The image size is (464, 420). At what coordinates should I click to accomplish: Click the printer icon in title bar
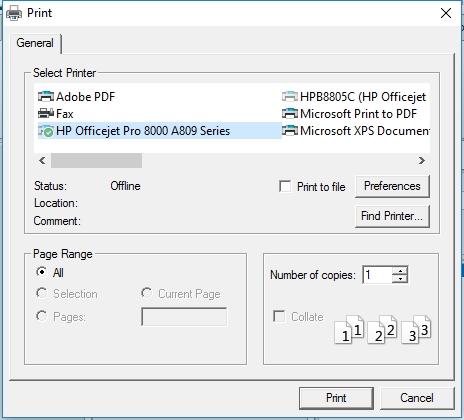(14, 13)
